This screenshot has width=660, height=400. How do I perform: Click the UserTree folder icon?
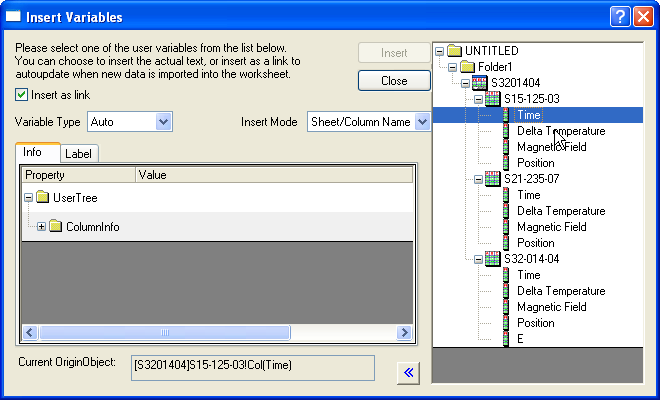42,198
